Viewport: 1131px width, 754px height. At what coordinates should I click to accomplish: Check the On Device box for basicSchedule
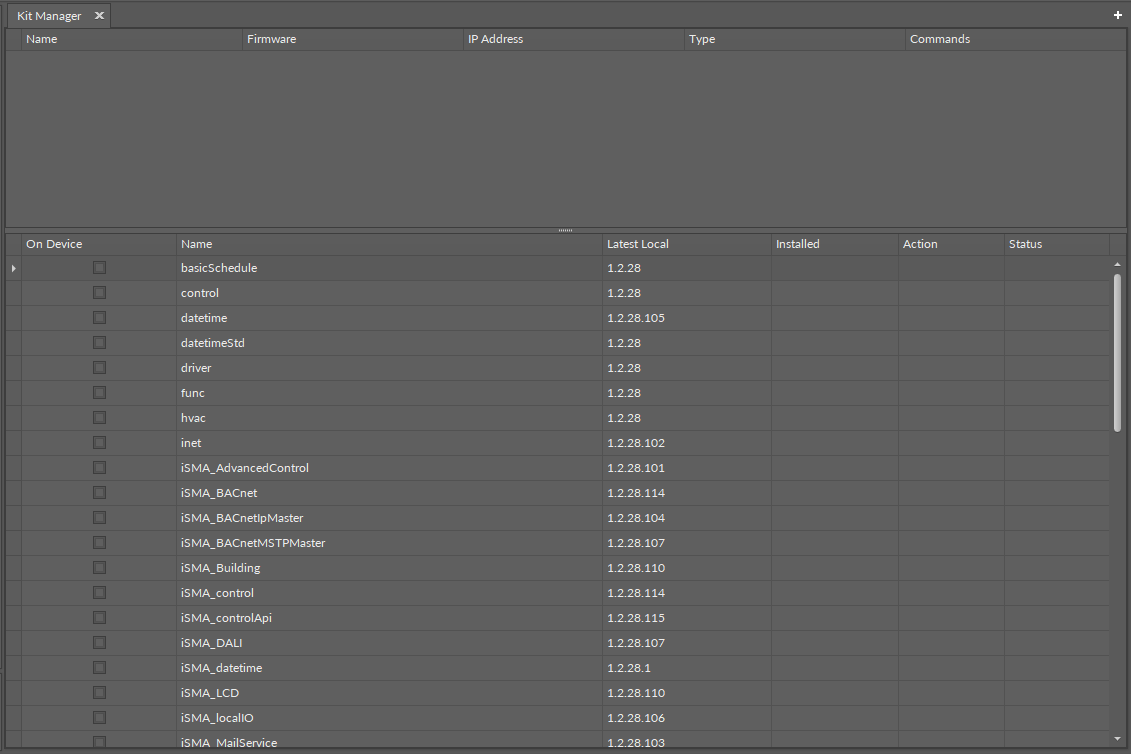tap(99, 268)
